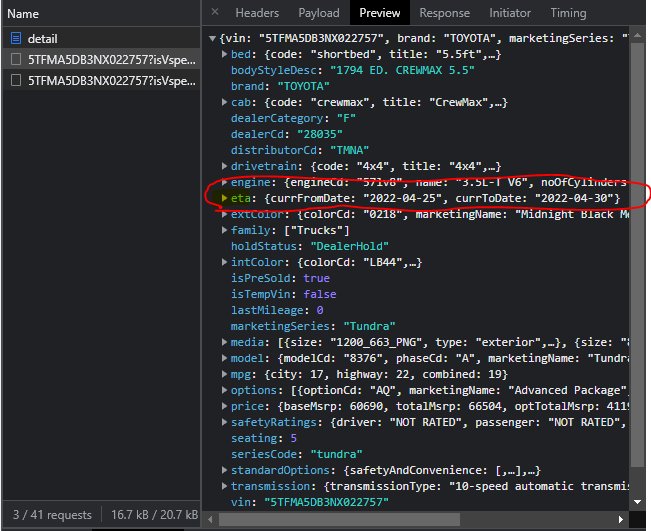The width and height of the screenshot is (651, 531).
Task: Expand the transmission object
Action: (x=224, y=486)
